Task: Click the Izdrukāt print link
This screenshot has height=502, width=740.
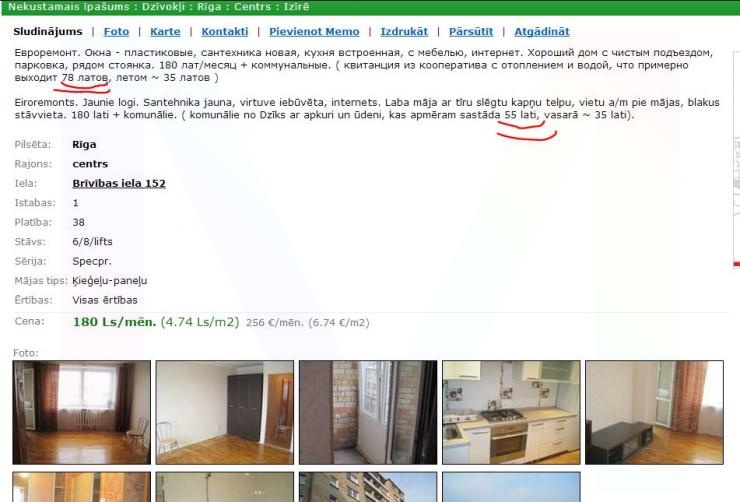Action: 404,32
